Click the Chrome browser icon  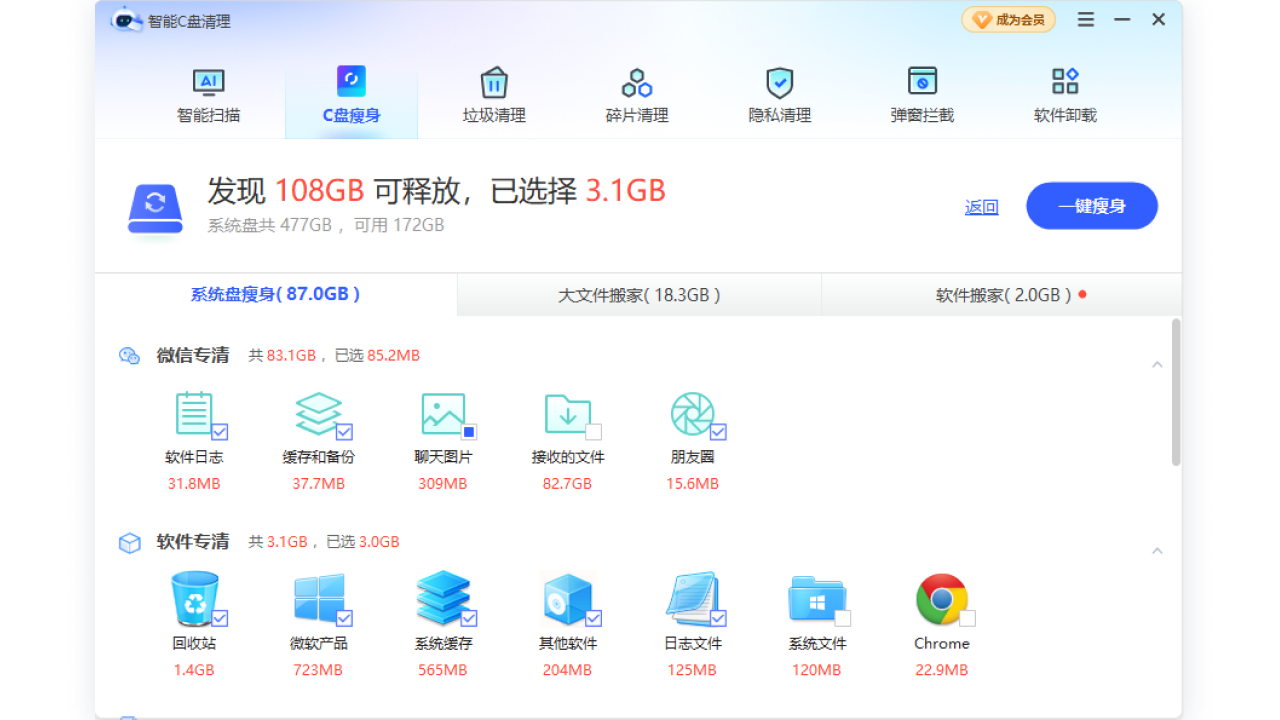[941, 598]
